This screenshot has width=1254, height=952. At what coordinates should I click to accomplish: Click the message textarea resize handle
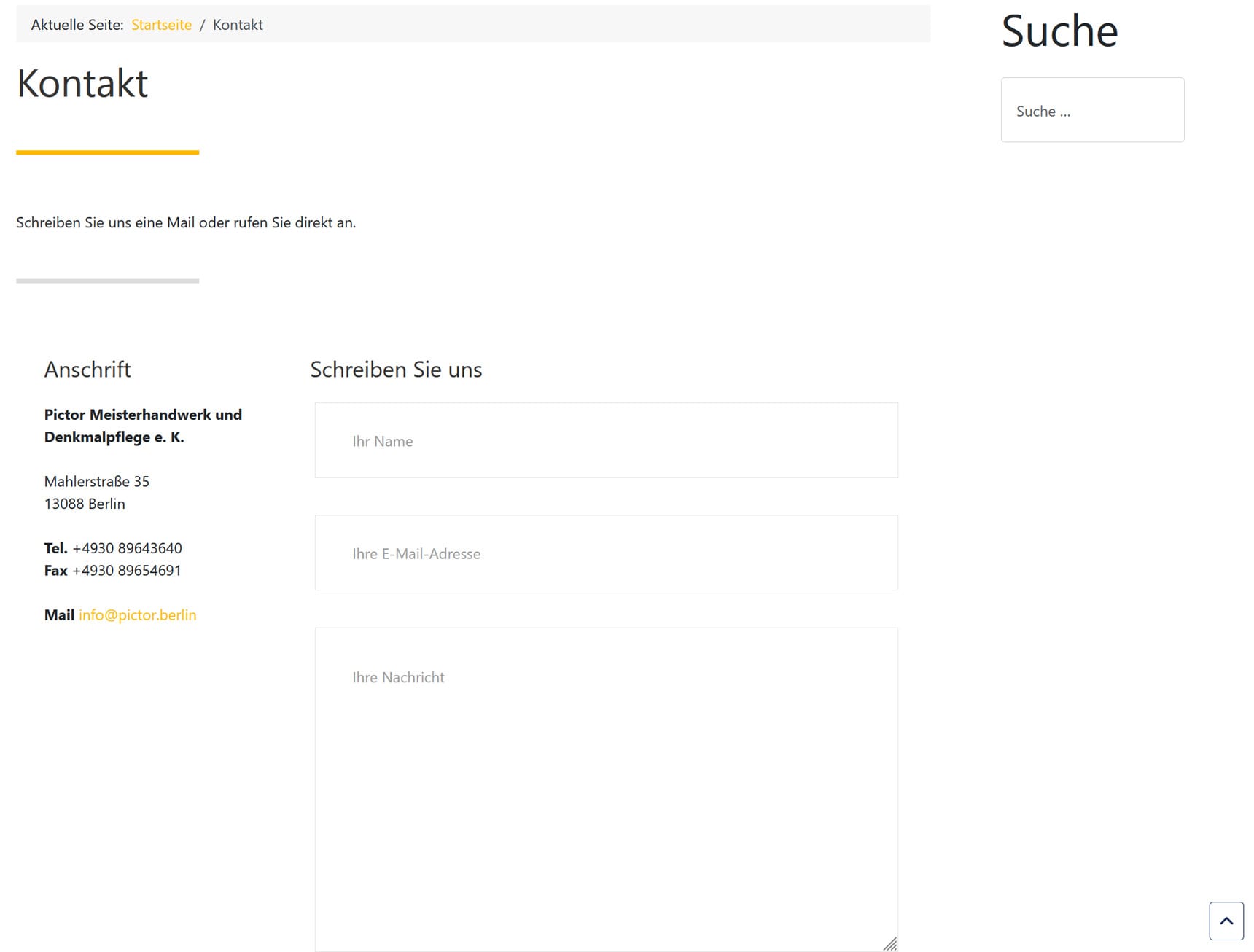(x=889, y=943)
